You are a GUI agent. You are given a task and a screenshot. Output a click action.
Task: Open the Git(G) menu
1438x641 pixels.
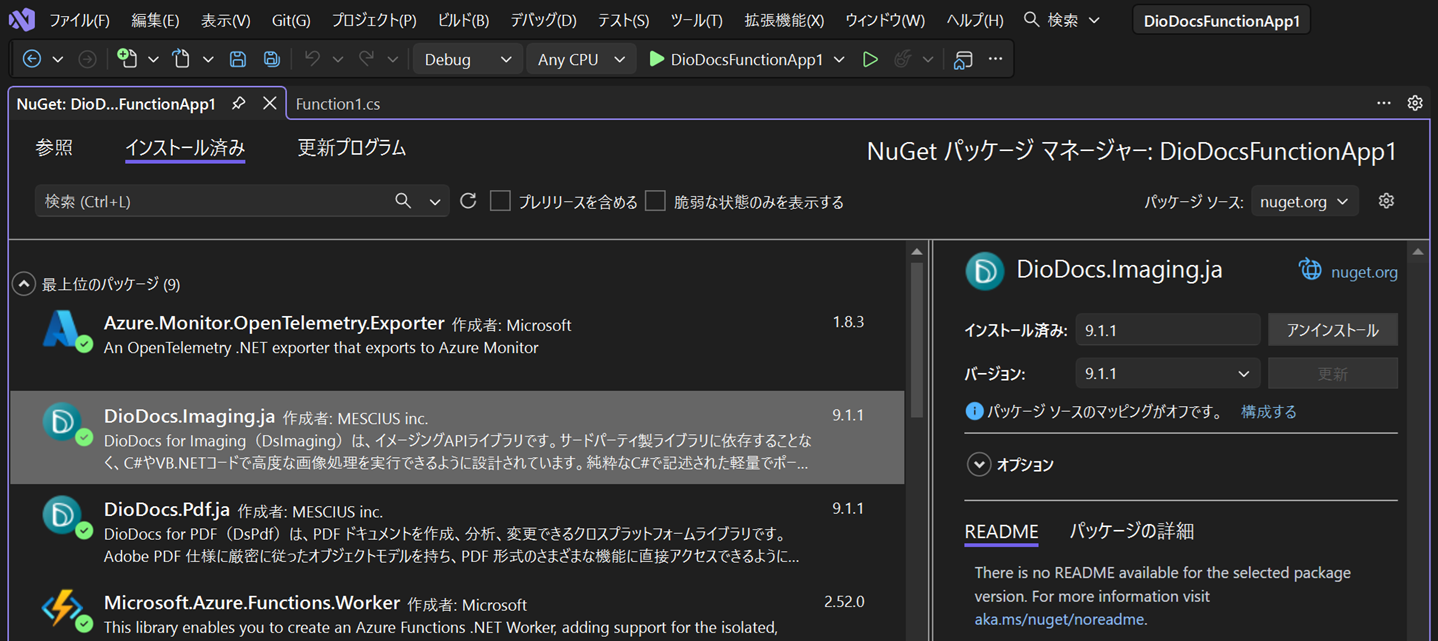(291, 20)
